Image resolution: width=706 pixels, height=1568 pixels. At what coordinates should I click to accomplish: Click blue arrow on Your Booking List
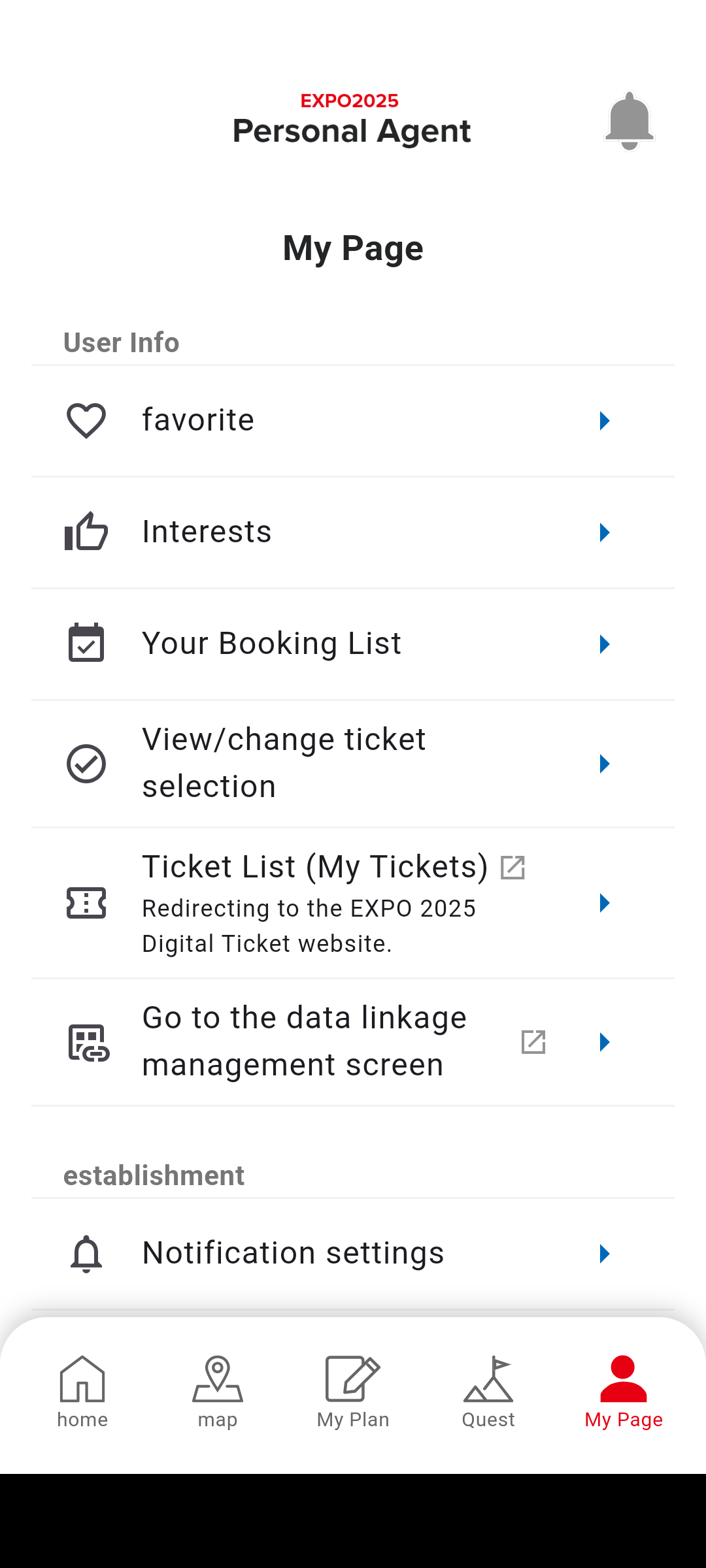[605, 644]
